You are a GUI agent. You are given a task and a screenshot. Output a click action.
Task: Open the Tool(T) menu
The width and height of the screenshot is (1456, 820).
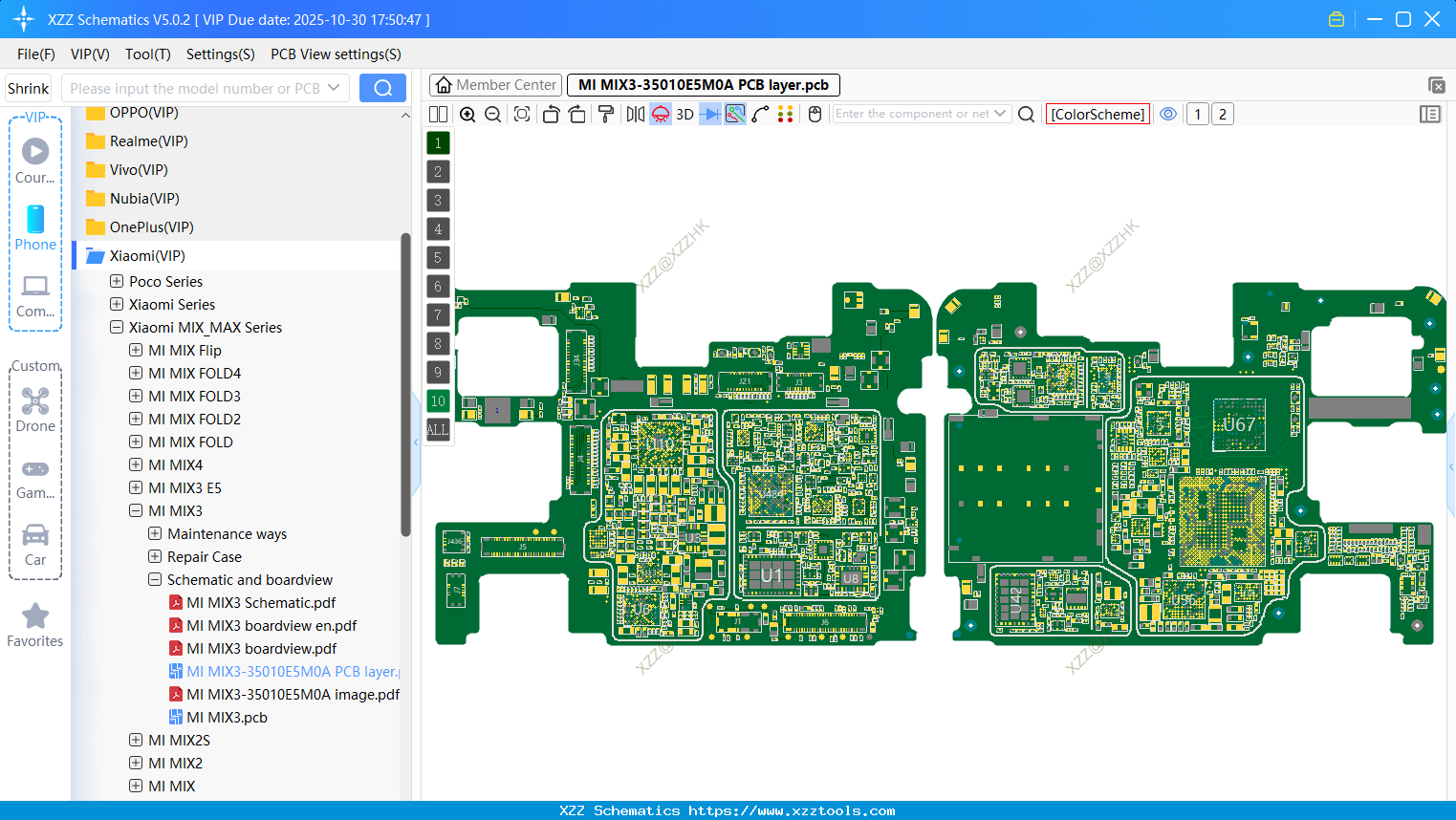tap(147, 54)
